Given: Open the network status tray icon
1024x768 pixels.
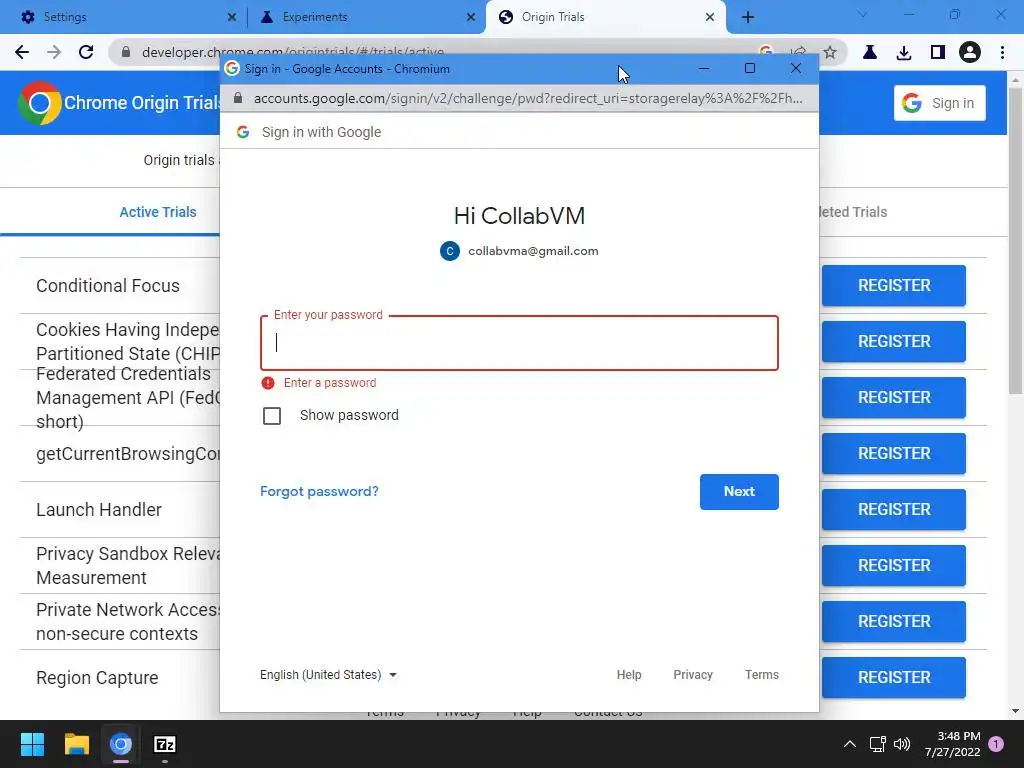Looking at the screenshot, I should [877, 744].
